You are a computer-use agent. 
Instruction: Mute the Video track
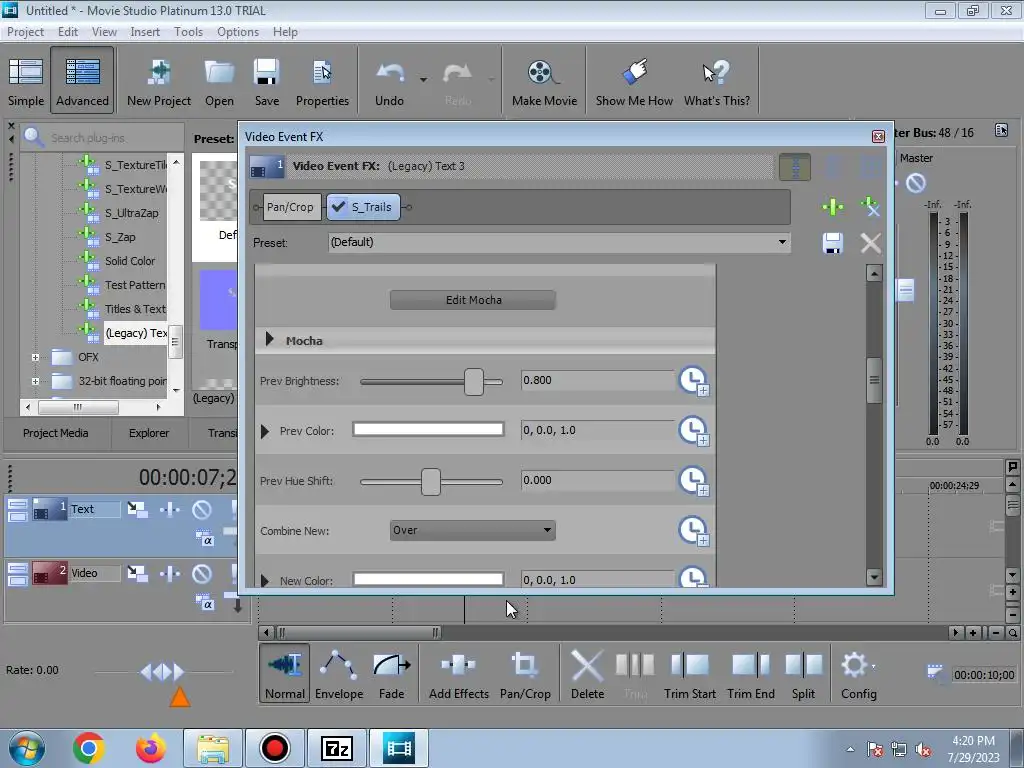[202, 573]
